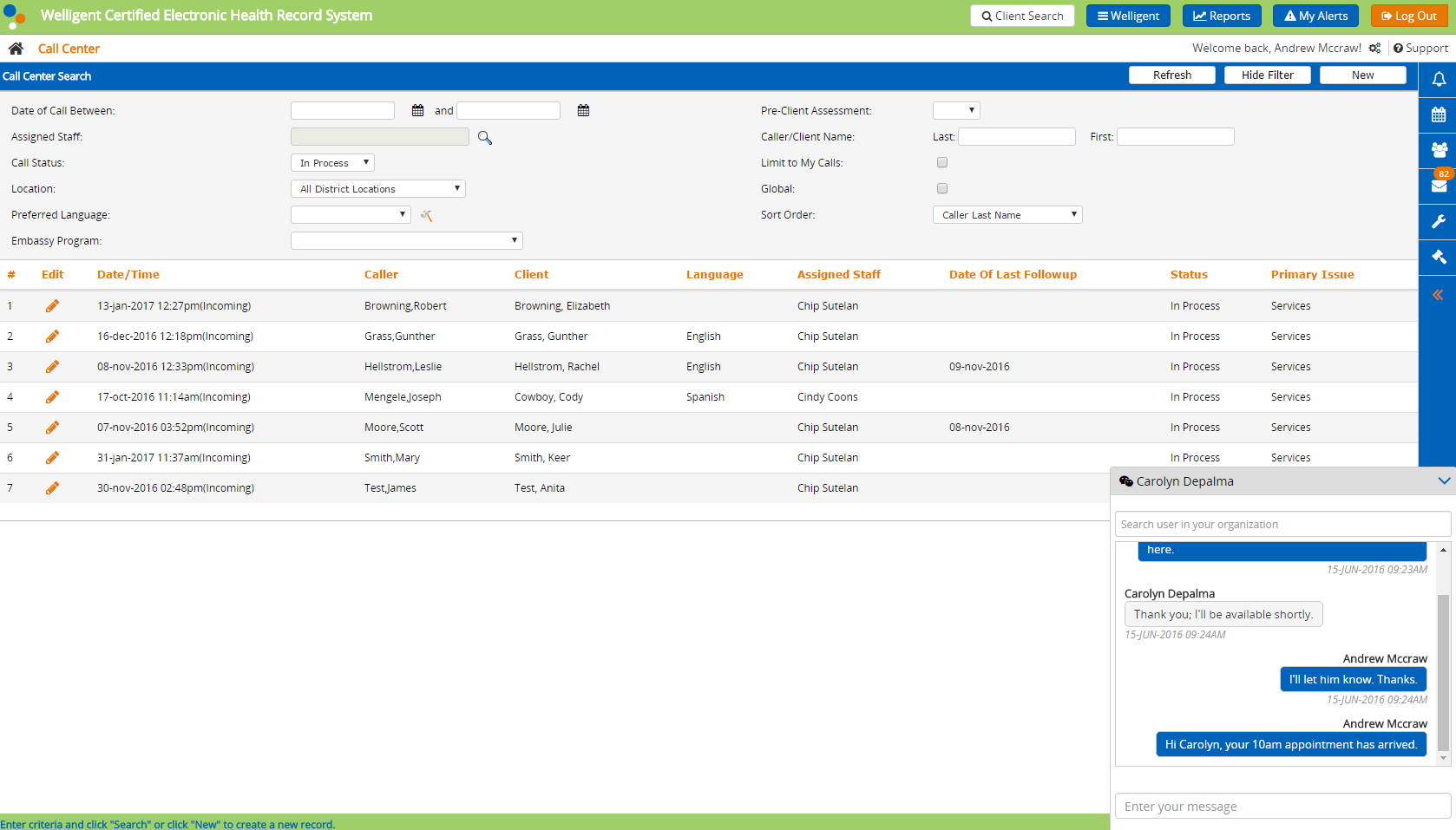The width and height of the screenshot is (1456, 830).
Task: Open the Welligent menu
Action: pos(1128,16)
